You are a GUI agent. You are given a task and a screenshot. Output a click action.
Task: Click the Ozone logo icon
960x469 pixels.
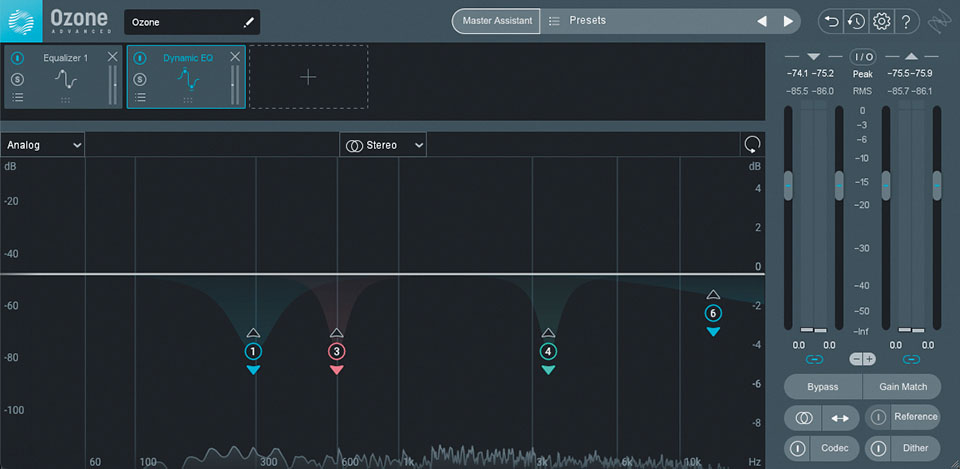(x=21, y=21)
